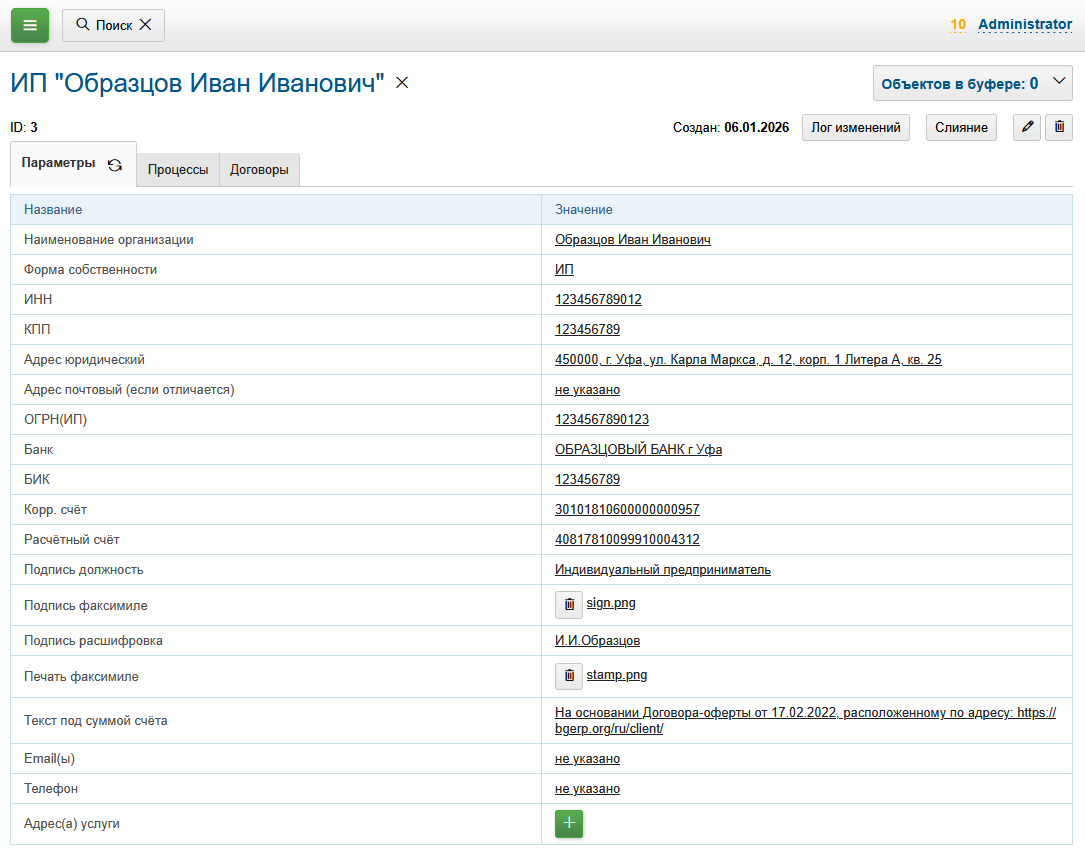Switch to the Договоры tab
The image size is (1085, 855).
tap(259, 170)
